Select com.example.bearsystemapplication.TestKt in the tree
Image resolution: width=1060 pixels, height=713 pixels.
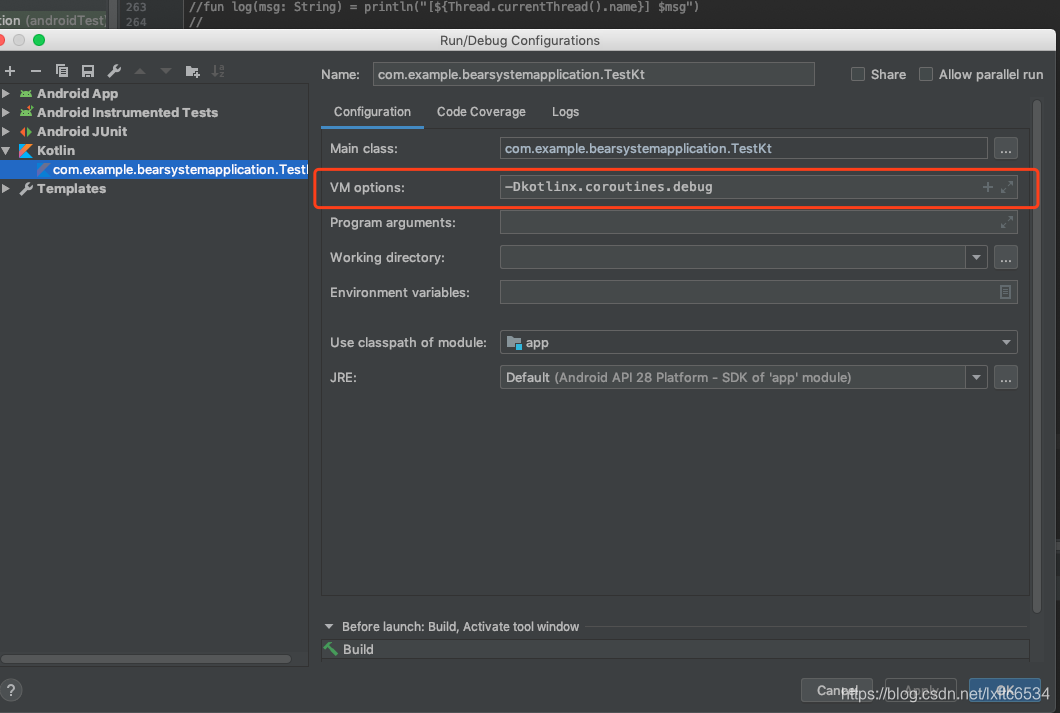point(154,170)
